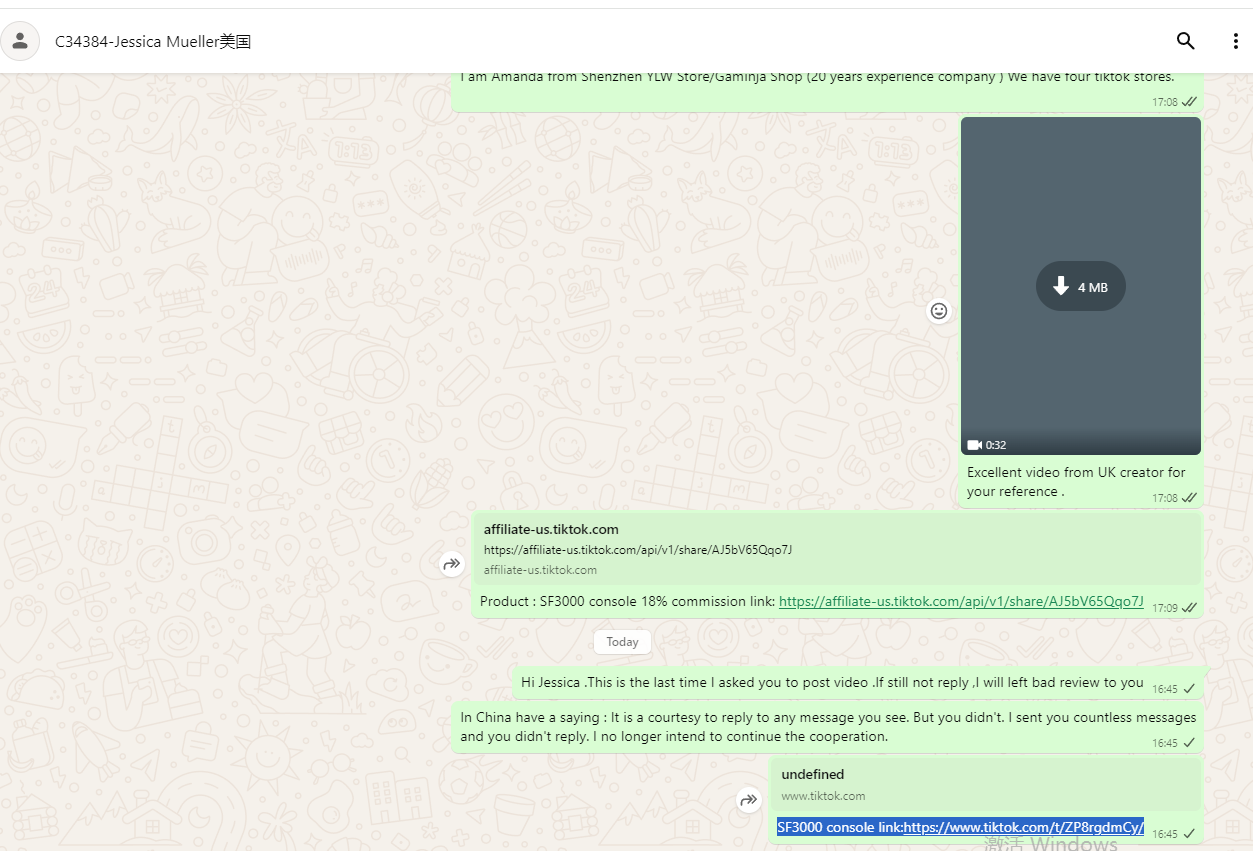Download the 4 MB video
1253x851 pixels.
tap(1080, 287)
